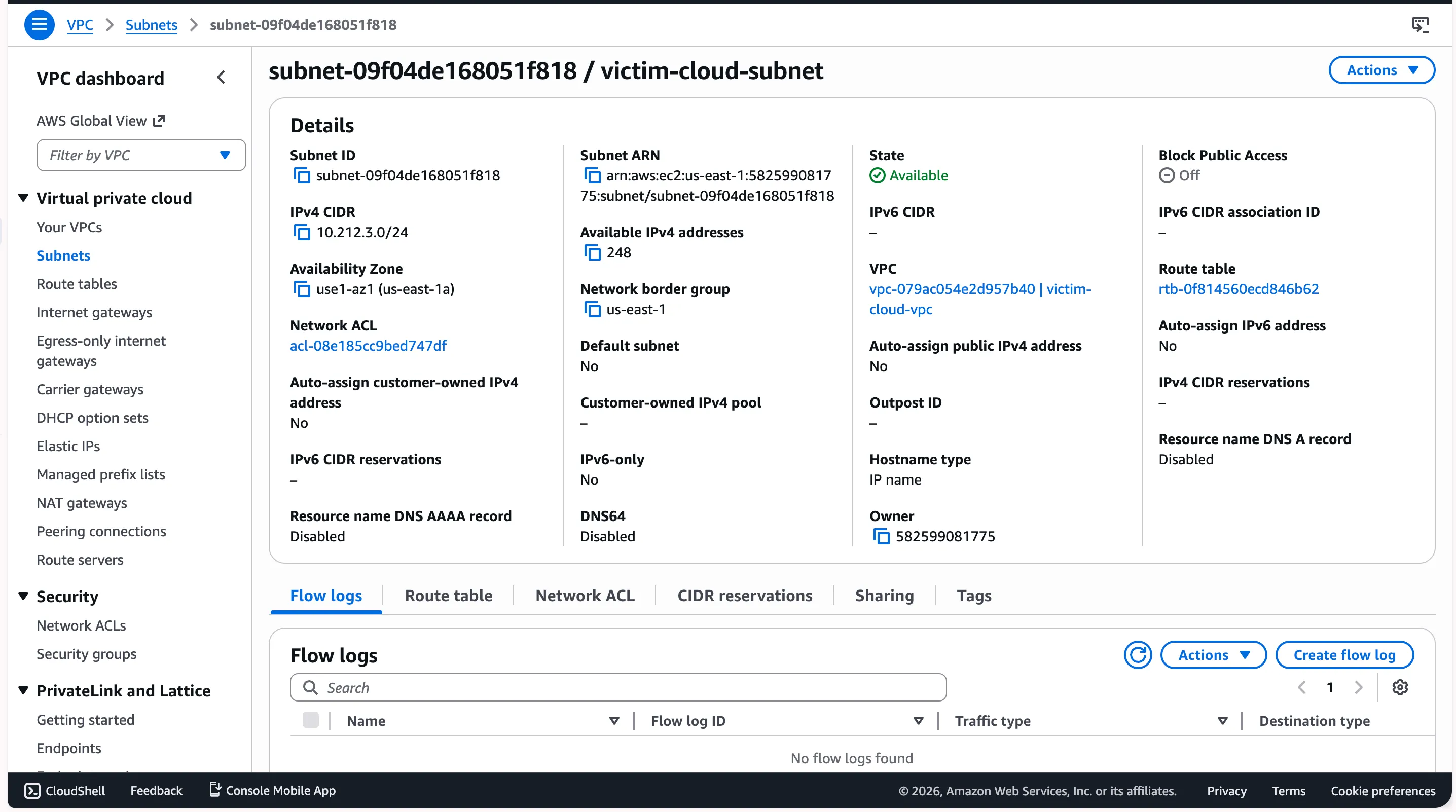Viewport: 1456px width, 812px height.
Task: Open route table rtb-0f814560ecd846b62 link
Action: 1239,289
